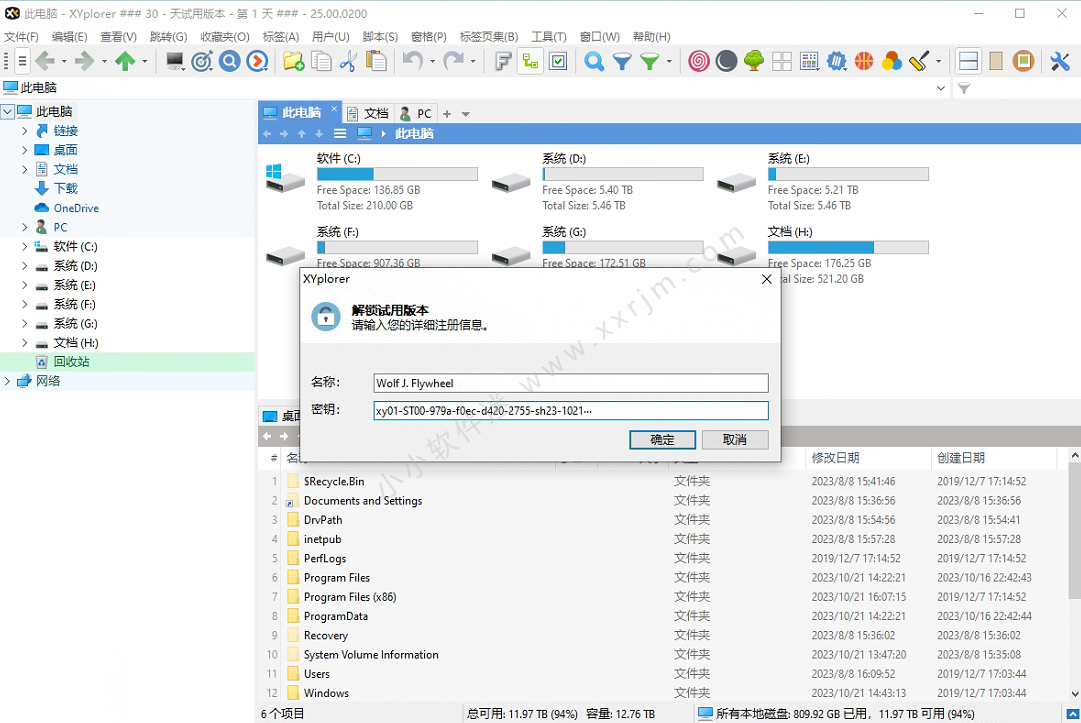The width and height of the screenshot is (1081, 723).
Task: Open the green filter dropdown arrow
Action: coord(669,61)
